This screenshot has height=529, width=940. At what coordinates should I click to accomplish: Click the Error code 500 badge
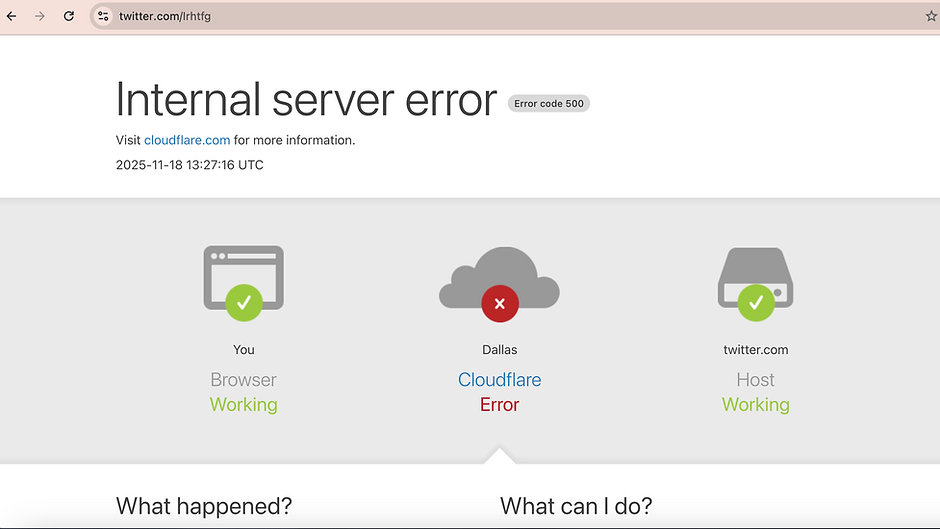pyautogui.click(x=549, y=103)
